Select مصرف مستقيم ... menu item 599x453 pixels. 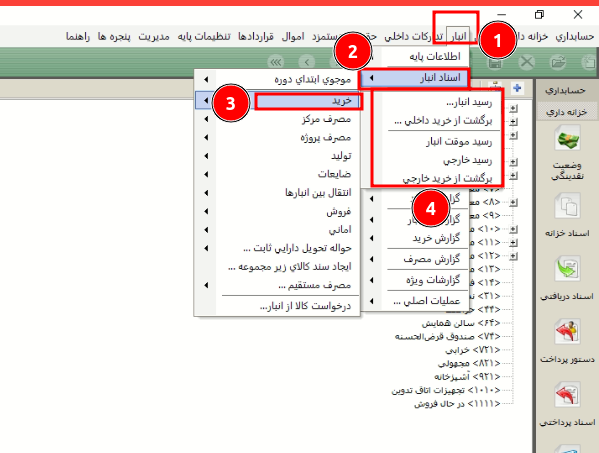pos(277,285)
